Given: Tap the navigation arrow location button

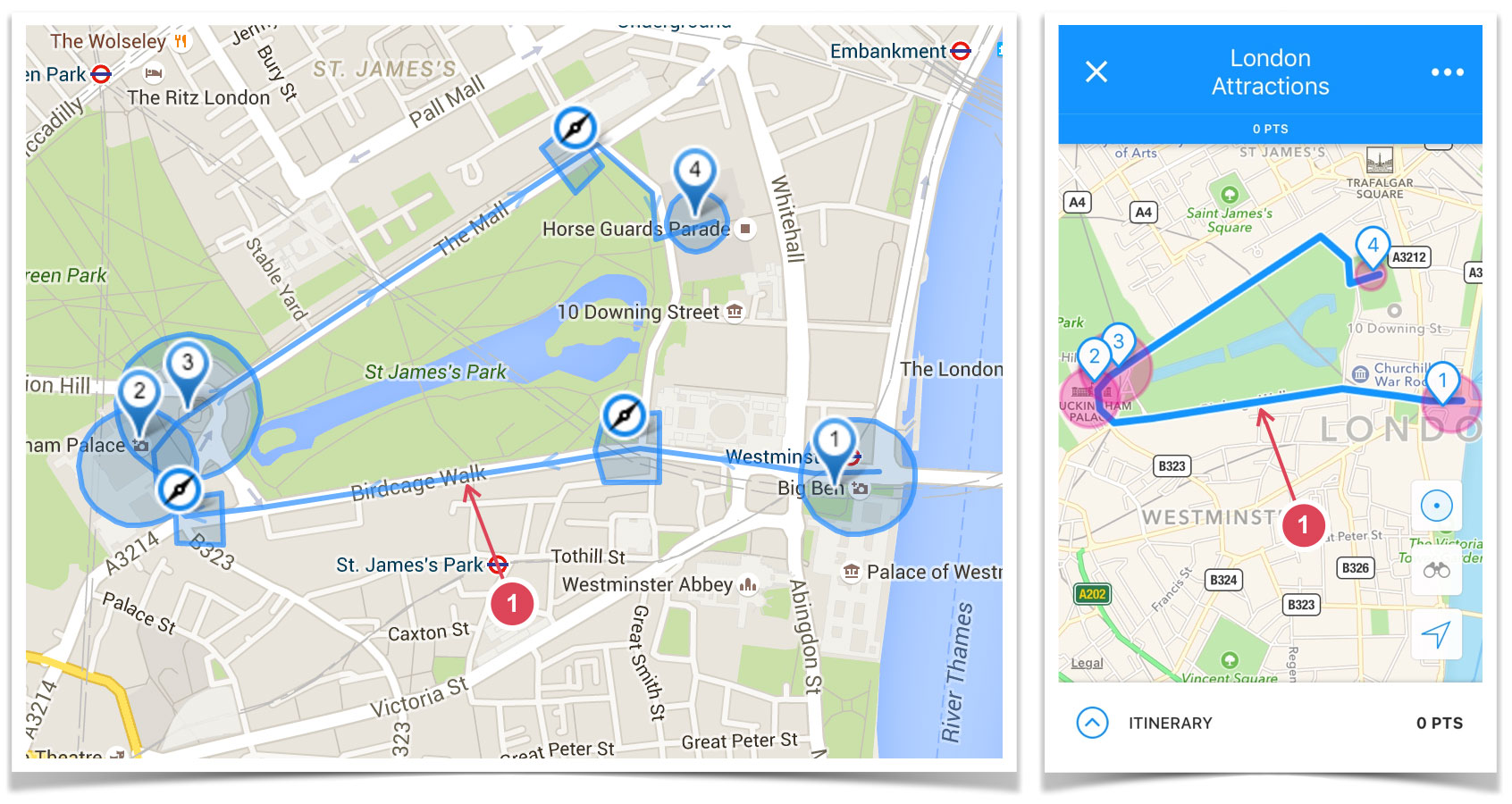Looking at the screenshot, I should (1436, 634).
